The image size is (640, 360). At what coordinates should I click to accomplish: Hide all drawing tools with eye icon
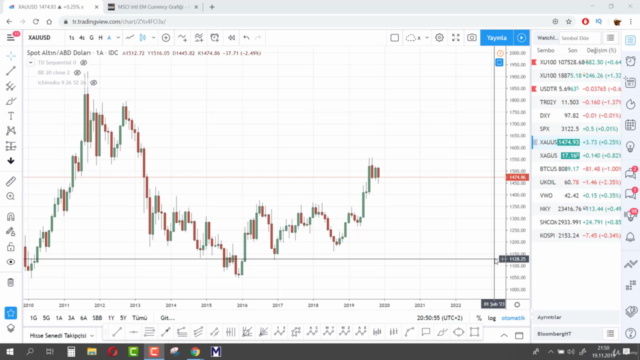[11, 262]
